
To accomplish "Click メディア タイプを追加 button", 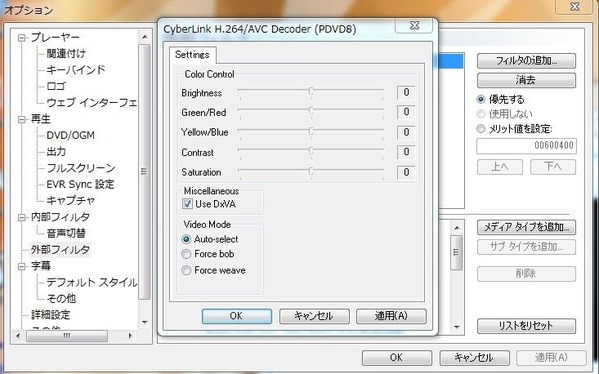I will pyautogui.click(x=526, y=228).
